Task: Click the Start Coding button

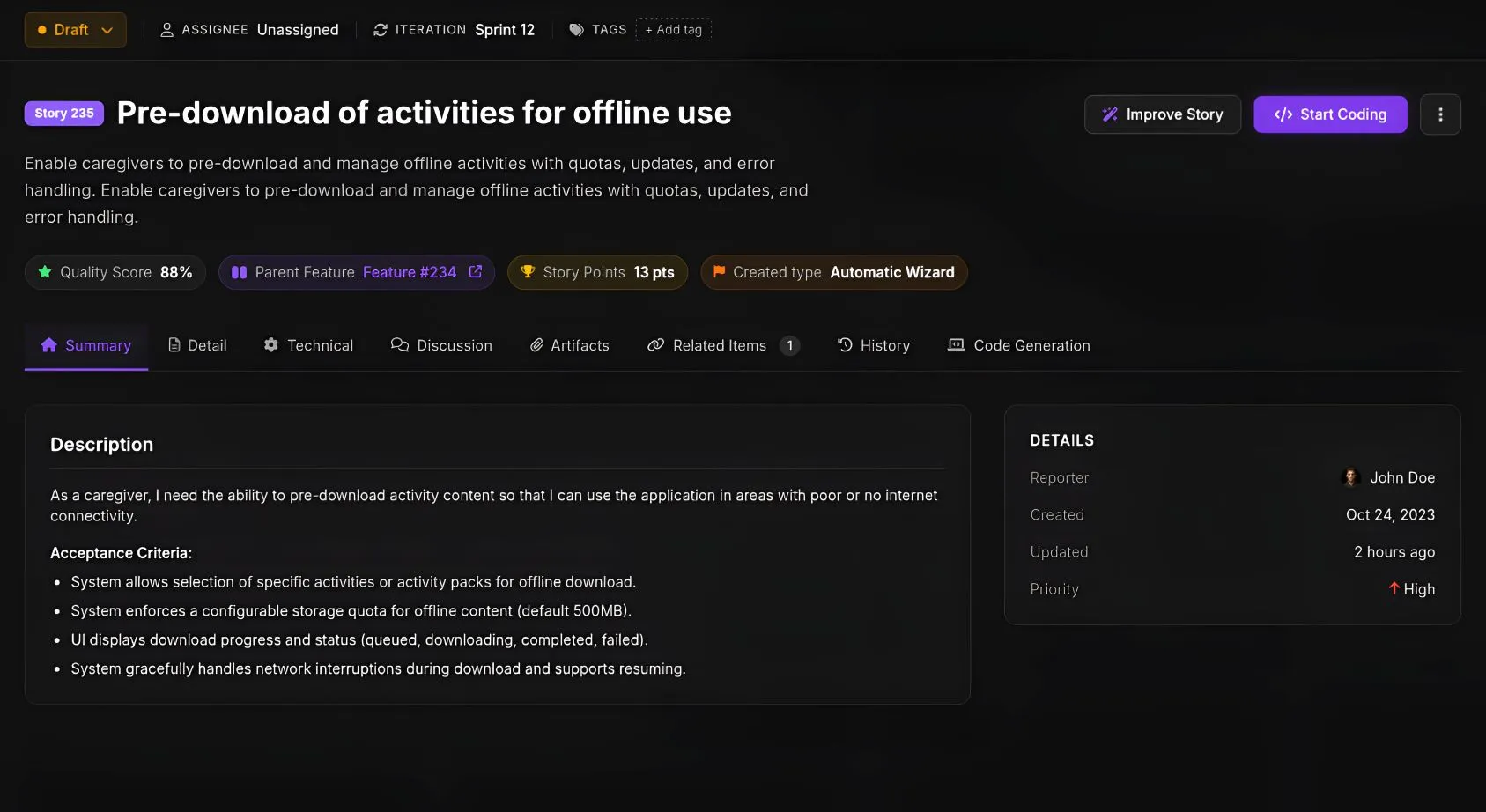Action: point(1330,114)
